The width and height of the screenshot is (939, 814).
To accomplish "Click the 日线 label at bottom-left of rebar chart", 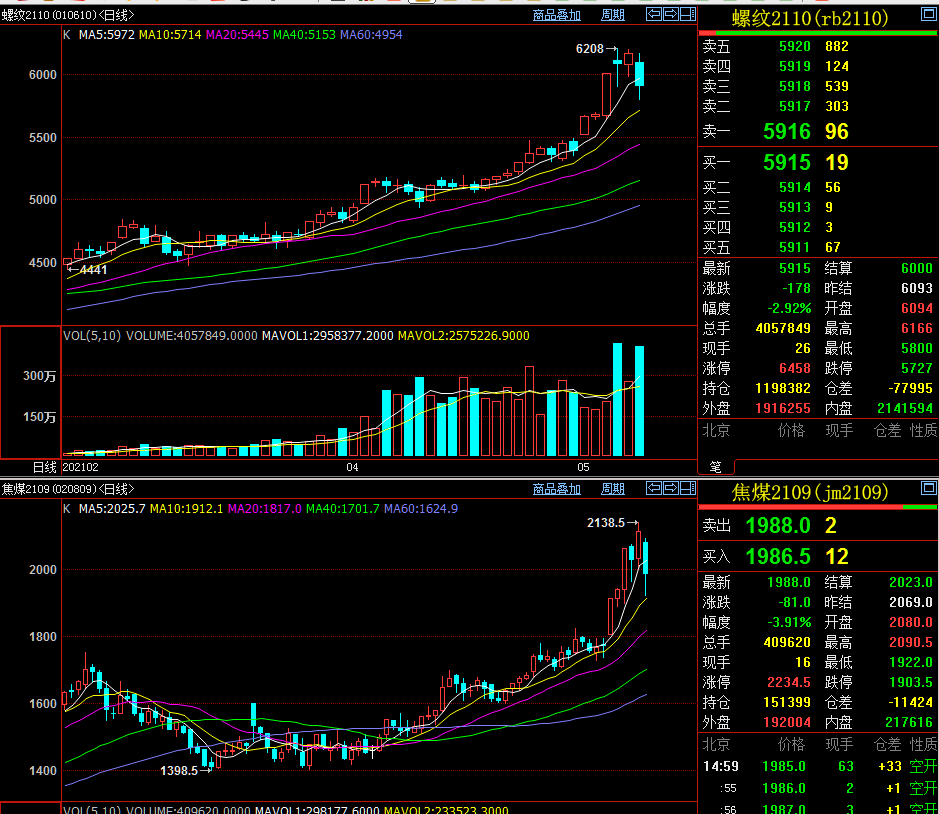I will point(44,467).
